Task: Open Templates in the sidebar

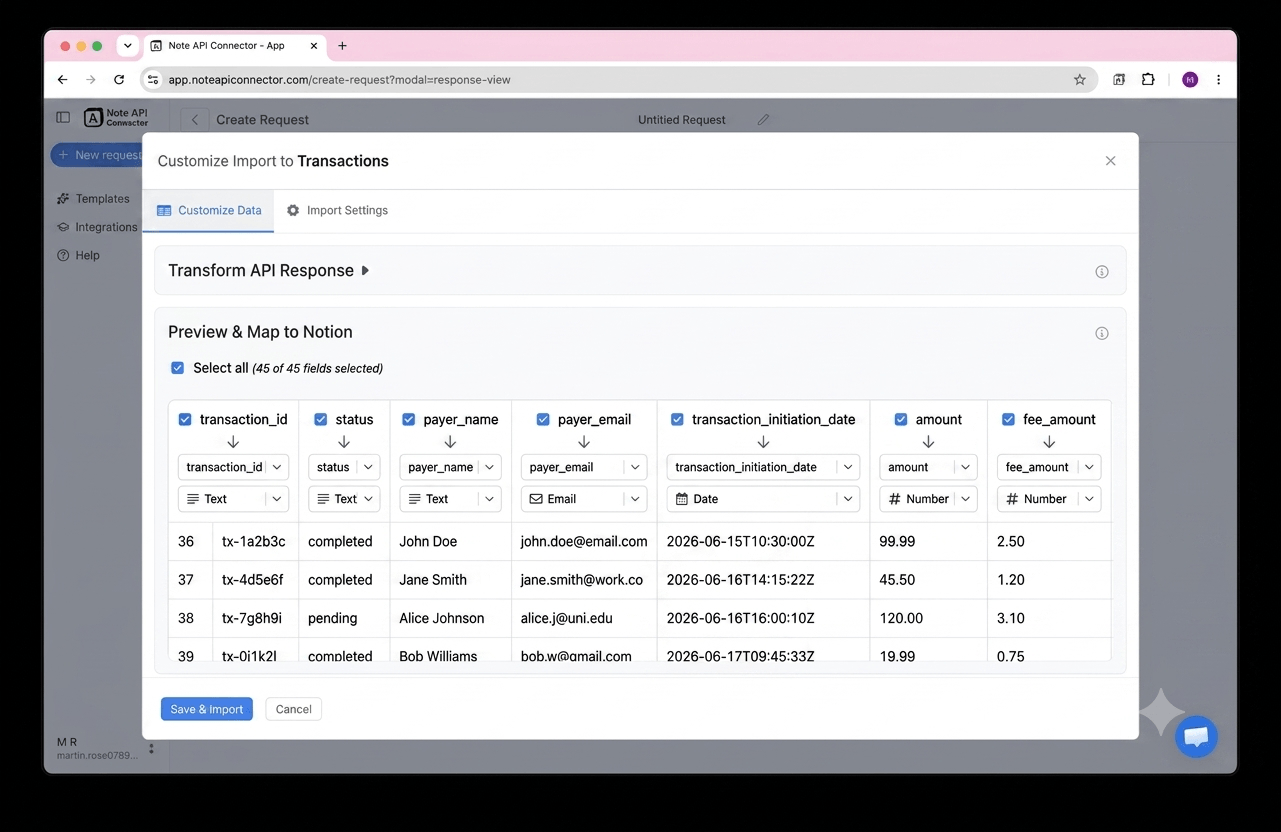Action: pyautogui.click(x=93, y=199)
